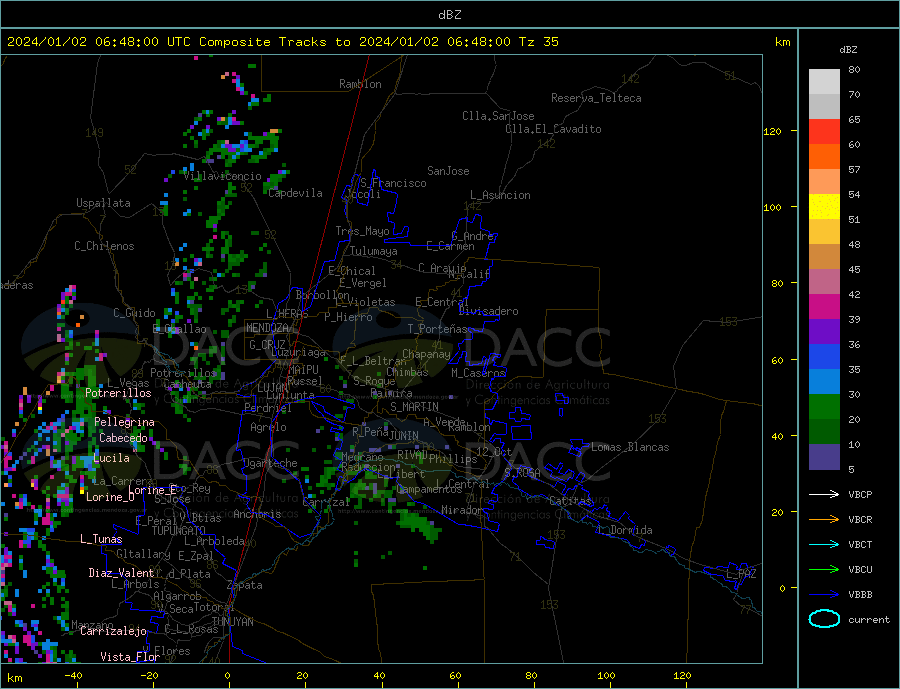Image resolution: width=900 pixels, height=689 pixels.
Task: Click the Diaz_Valent label
Action: tap(122, 573)
